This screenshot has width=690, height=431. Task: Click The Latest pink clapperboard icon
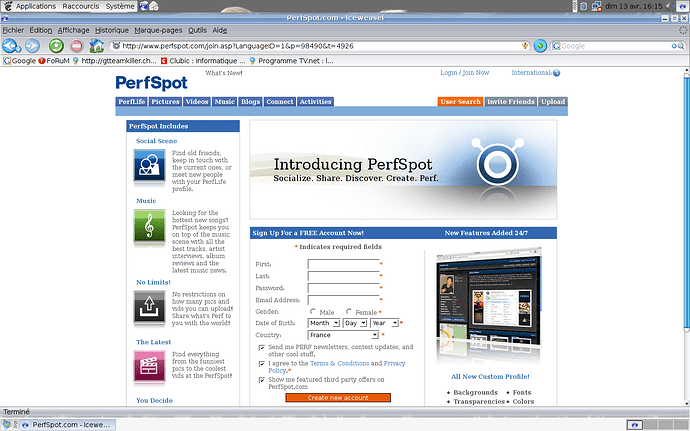149,367
